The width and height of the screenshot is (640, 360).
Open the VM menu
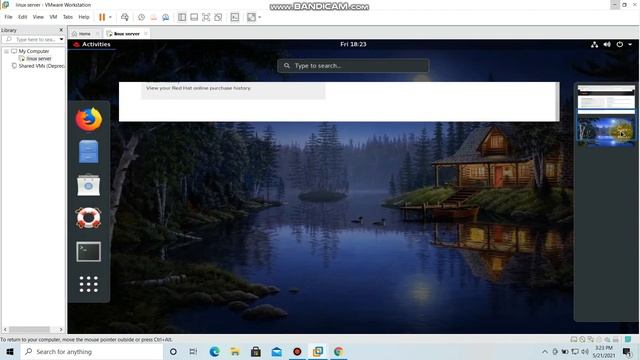(x=53, y=17)
